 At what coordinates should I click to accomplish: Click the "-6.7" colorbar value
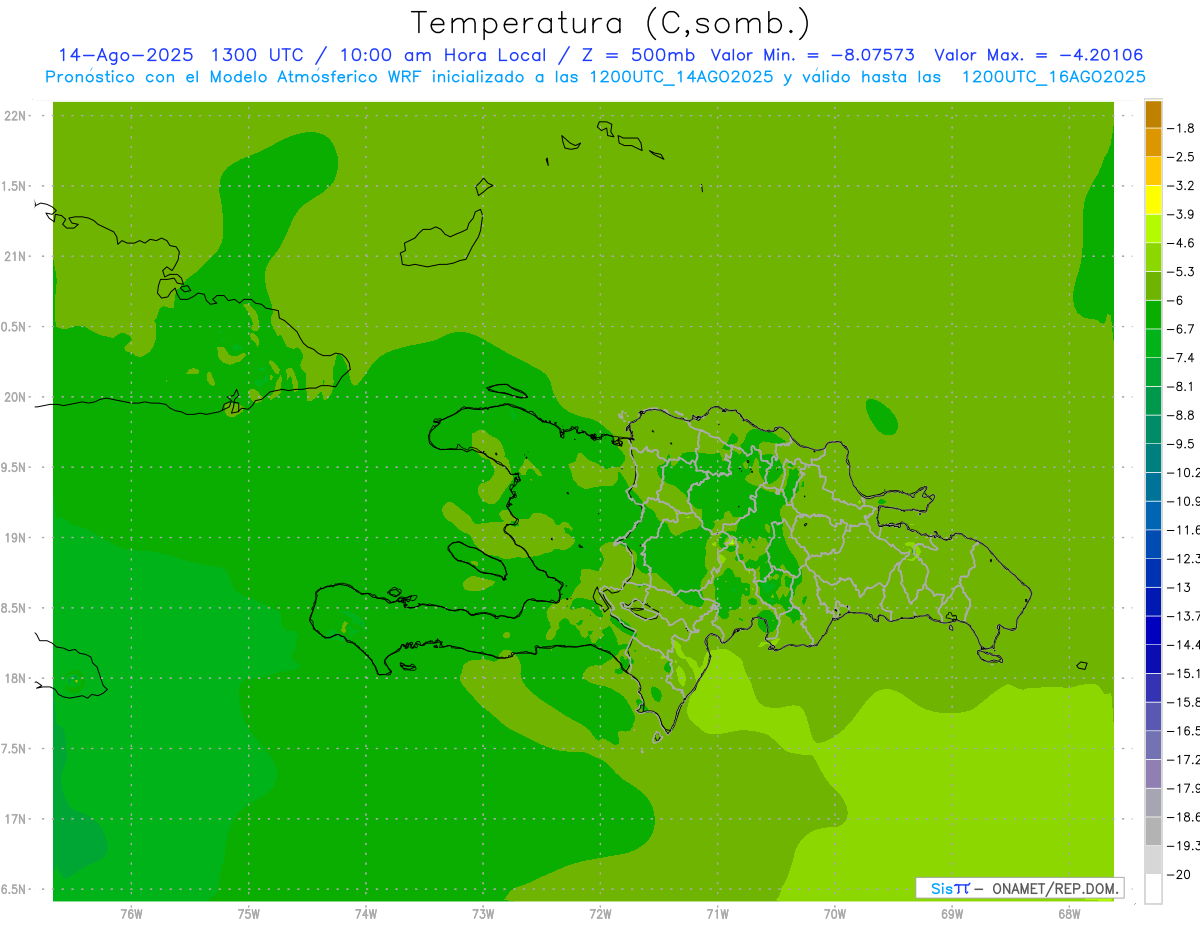click(x=1181, y=329)
